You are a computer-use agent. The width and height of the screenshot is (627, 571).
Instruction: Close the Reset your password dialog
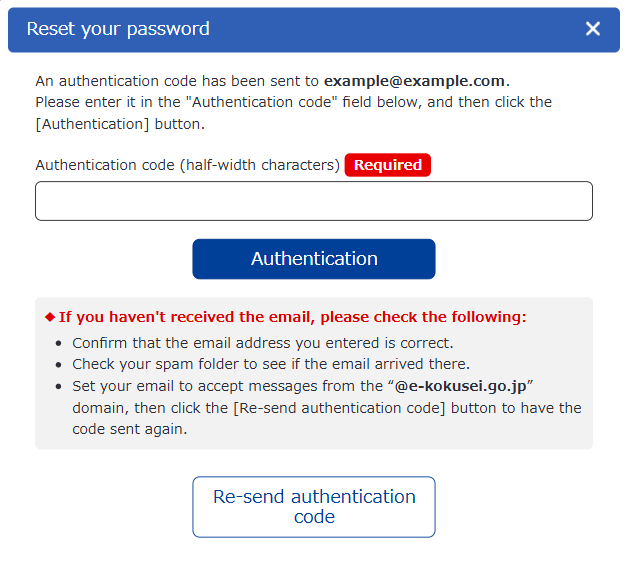593,29
